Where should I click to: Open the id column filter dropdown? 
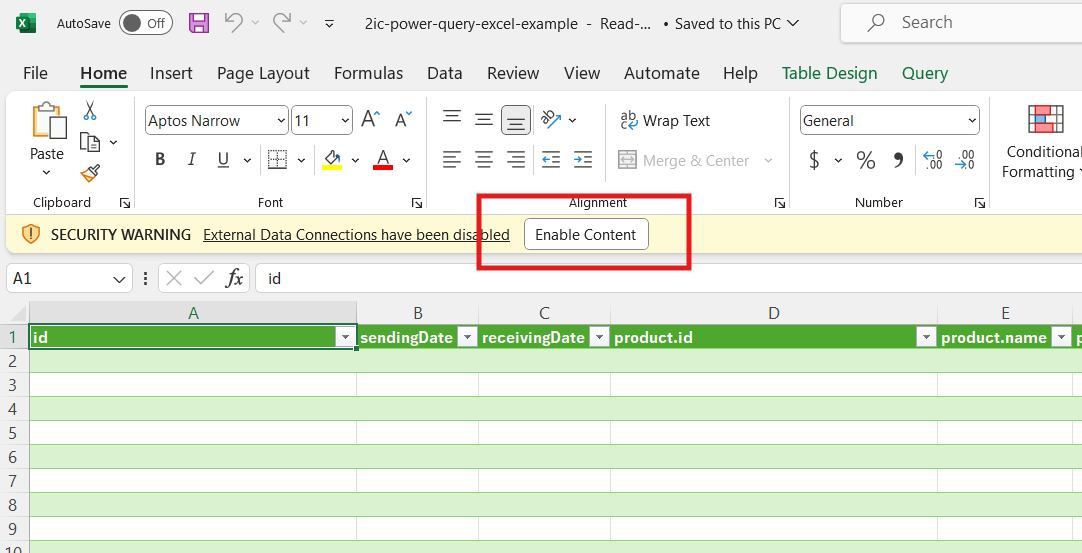click(x=345, y=338)
